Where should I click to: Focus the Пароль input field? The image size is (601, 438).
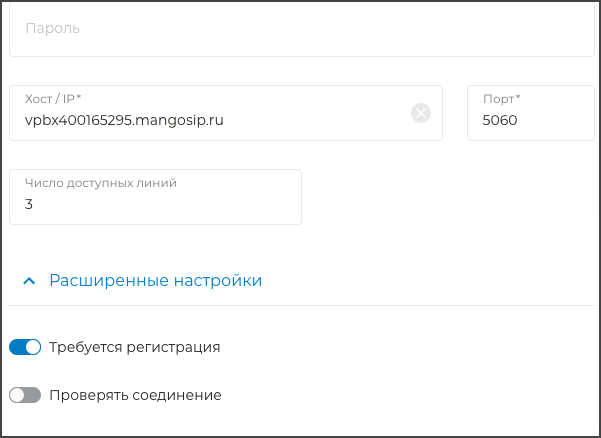(x=300, y=29)
